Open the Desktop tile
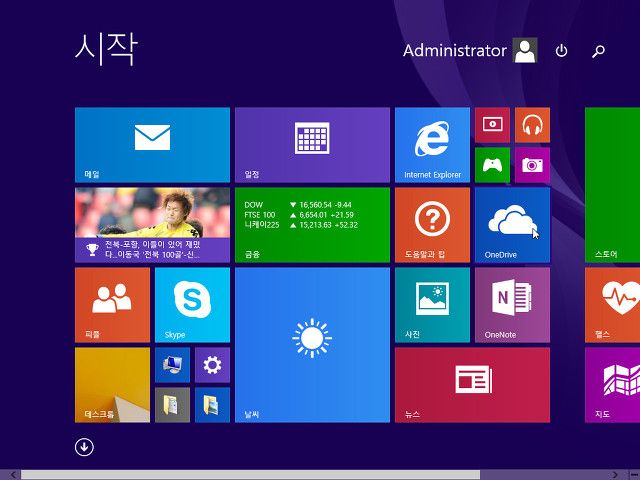The image size is (640, 480). (x=112, y=385)
